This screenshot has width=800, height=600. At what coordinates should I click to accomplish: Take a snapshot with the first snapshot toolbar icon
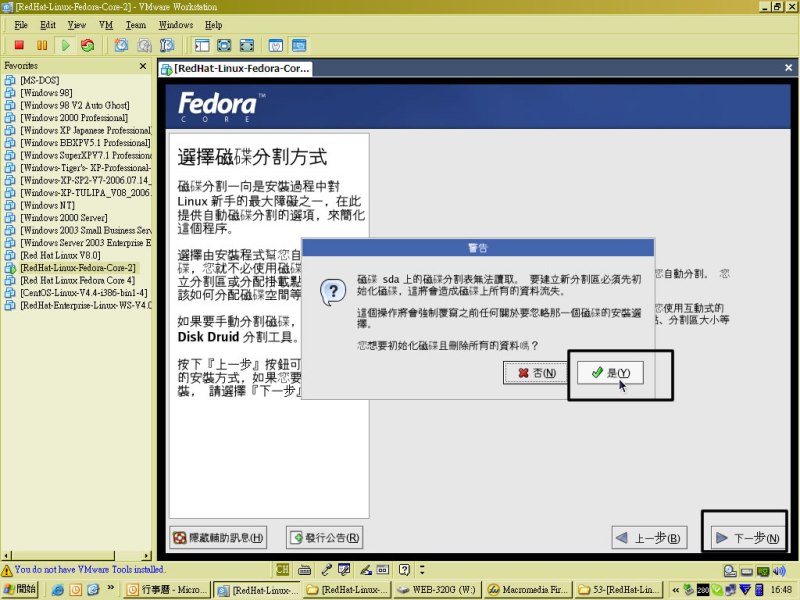tap(121, 45)
